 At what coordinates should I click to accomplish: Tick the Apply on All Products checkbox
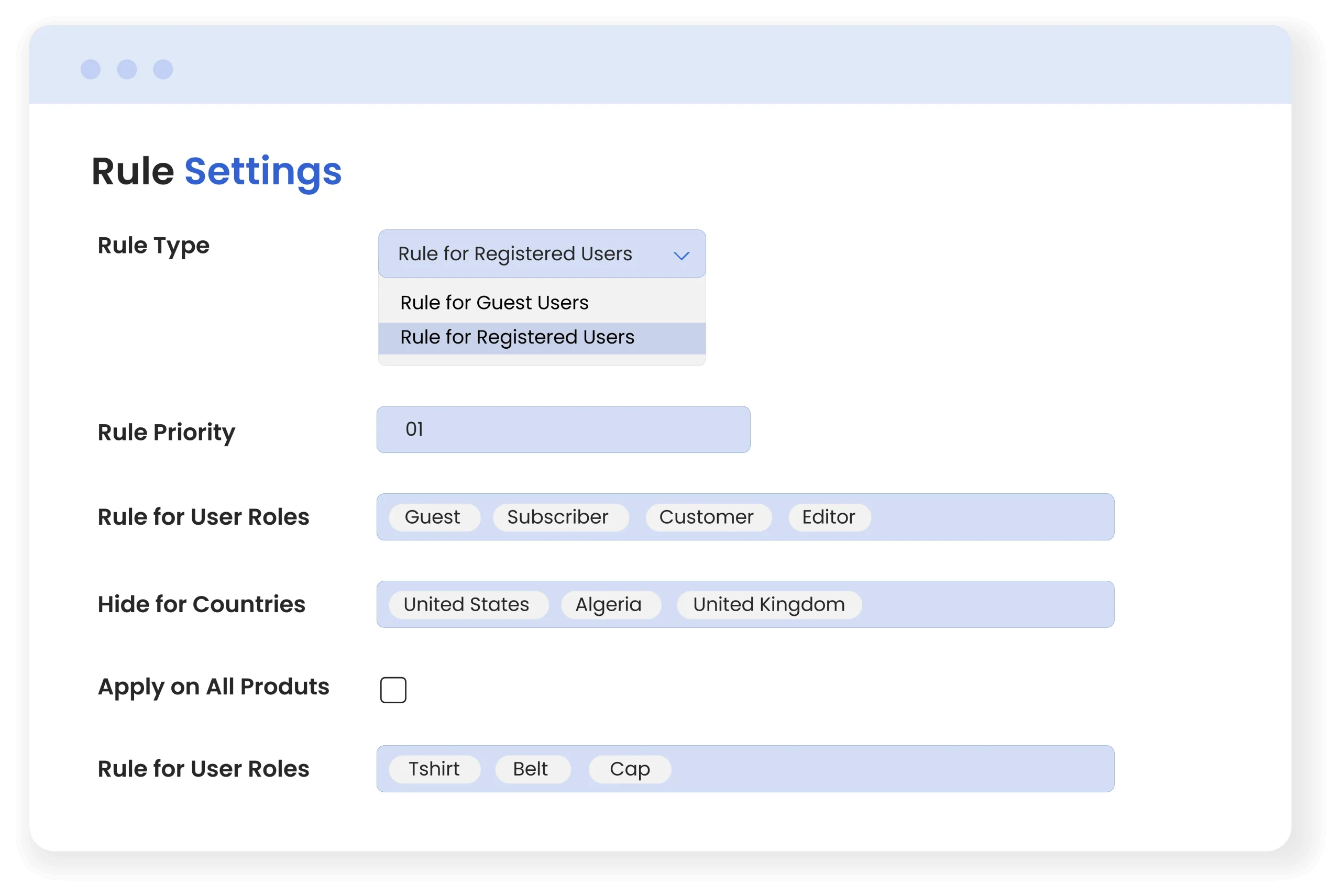pos(393,690)
